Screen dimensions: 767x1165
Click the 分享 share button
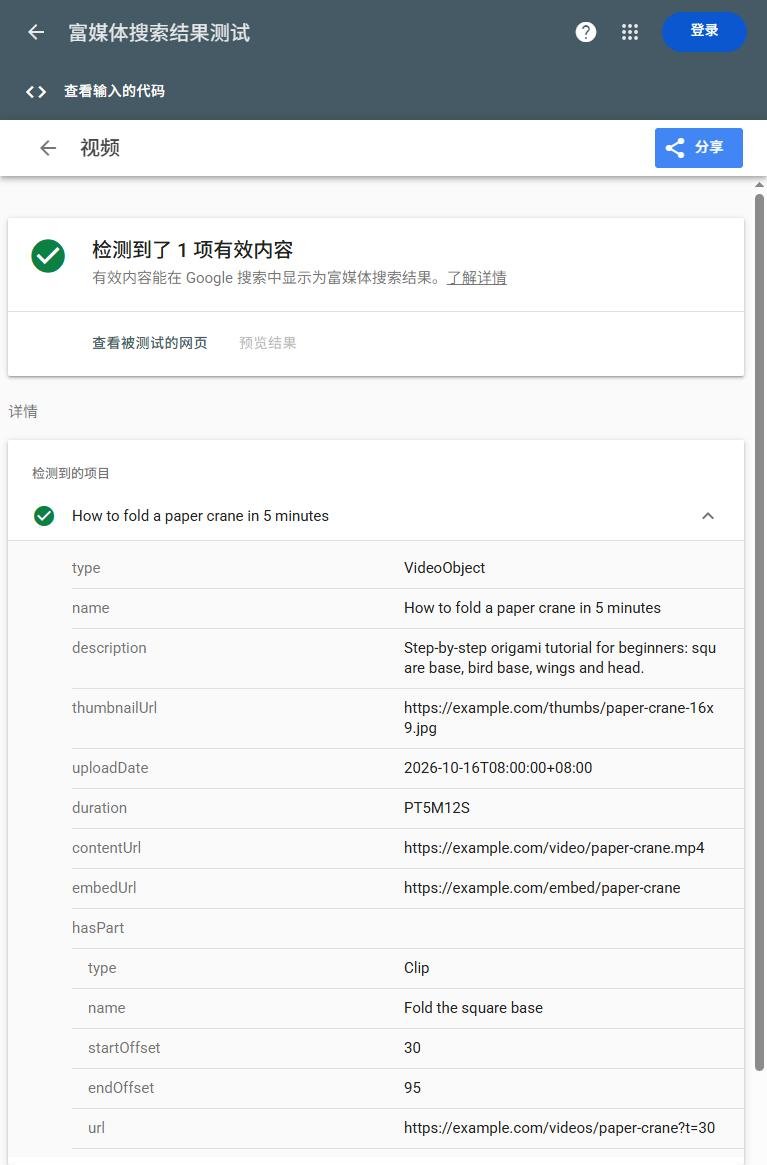699,148
